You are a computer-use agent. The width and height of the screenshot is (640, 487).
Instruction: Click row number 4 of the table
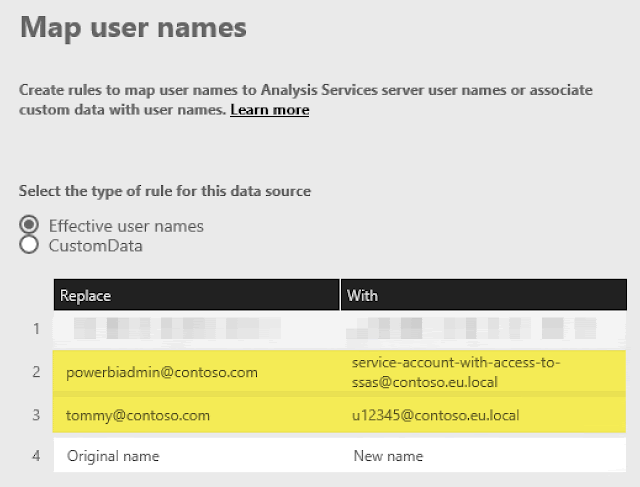pos(36,456)
